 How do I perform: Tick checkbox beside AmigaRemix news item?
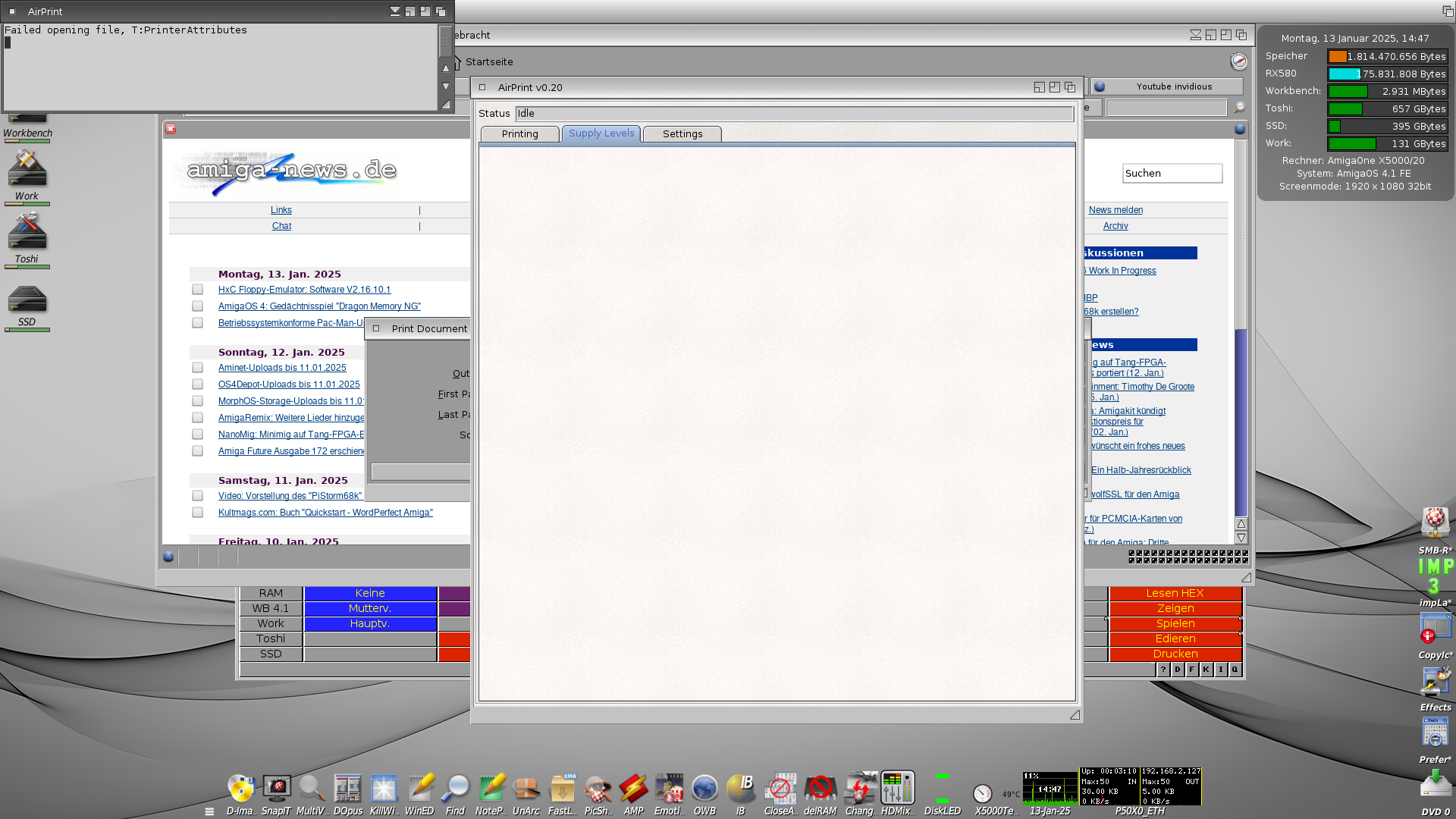click(197, 418)
